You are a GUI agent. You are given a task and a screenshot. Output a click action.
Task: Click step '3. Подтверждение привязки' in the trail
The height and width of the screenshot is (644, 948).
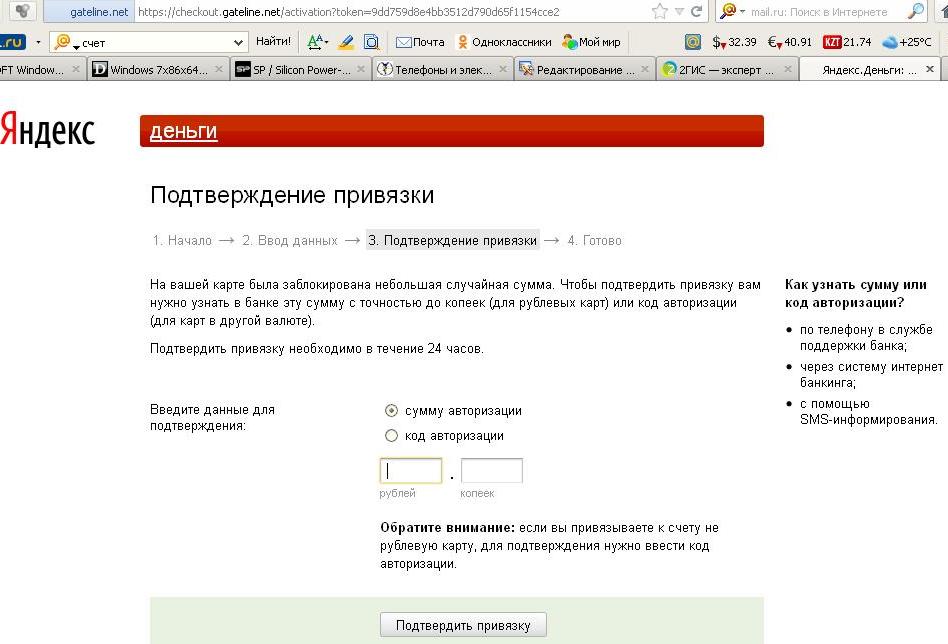(452, 241)
